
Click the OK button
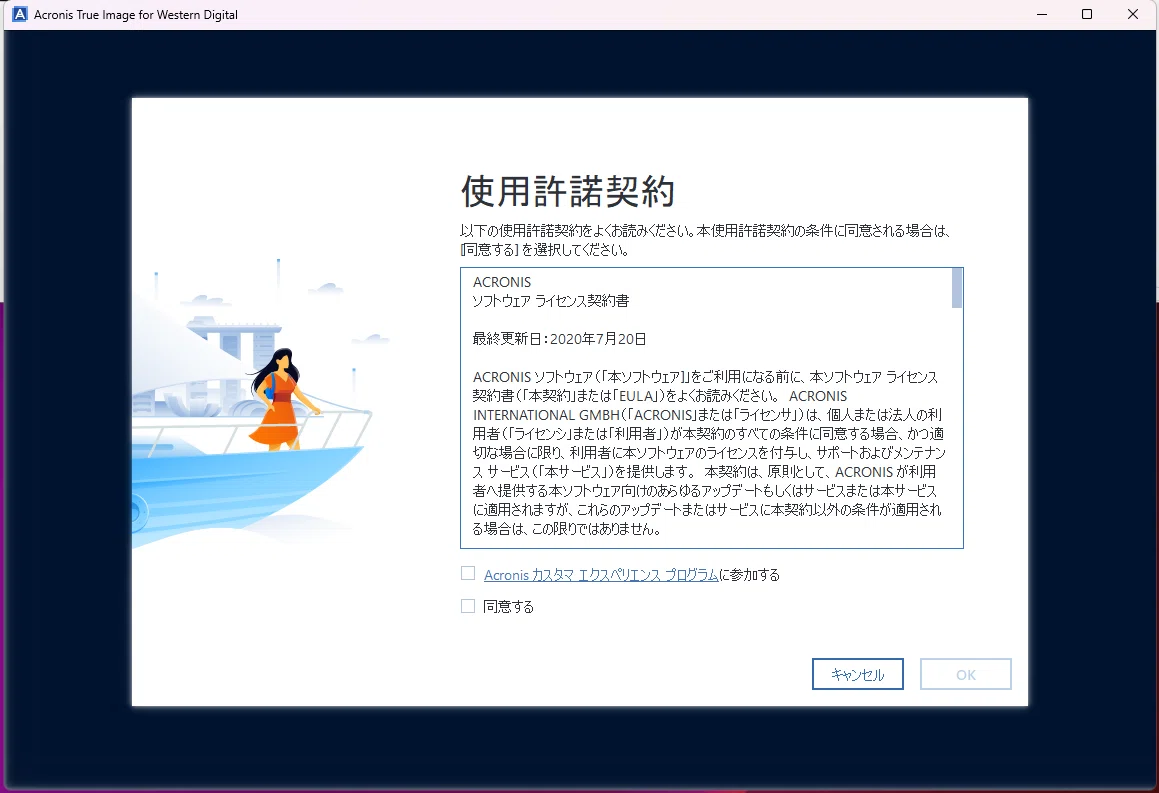click(965, 674)
